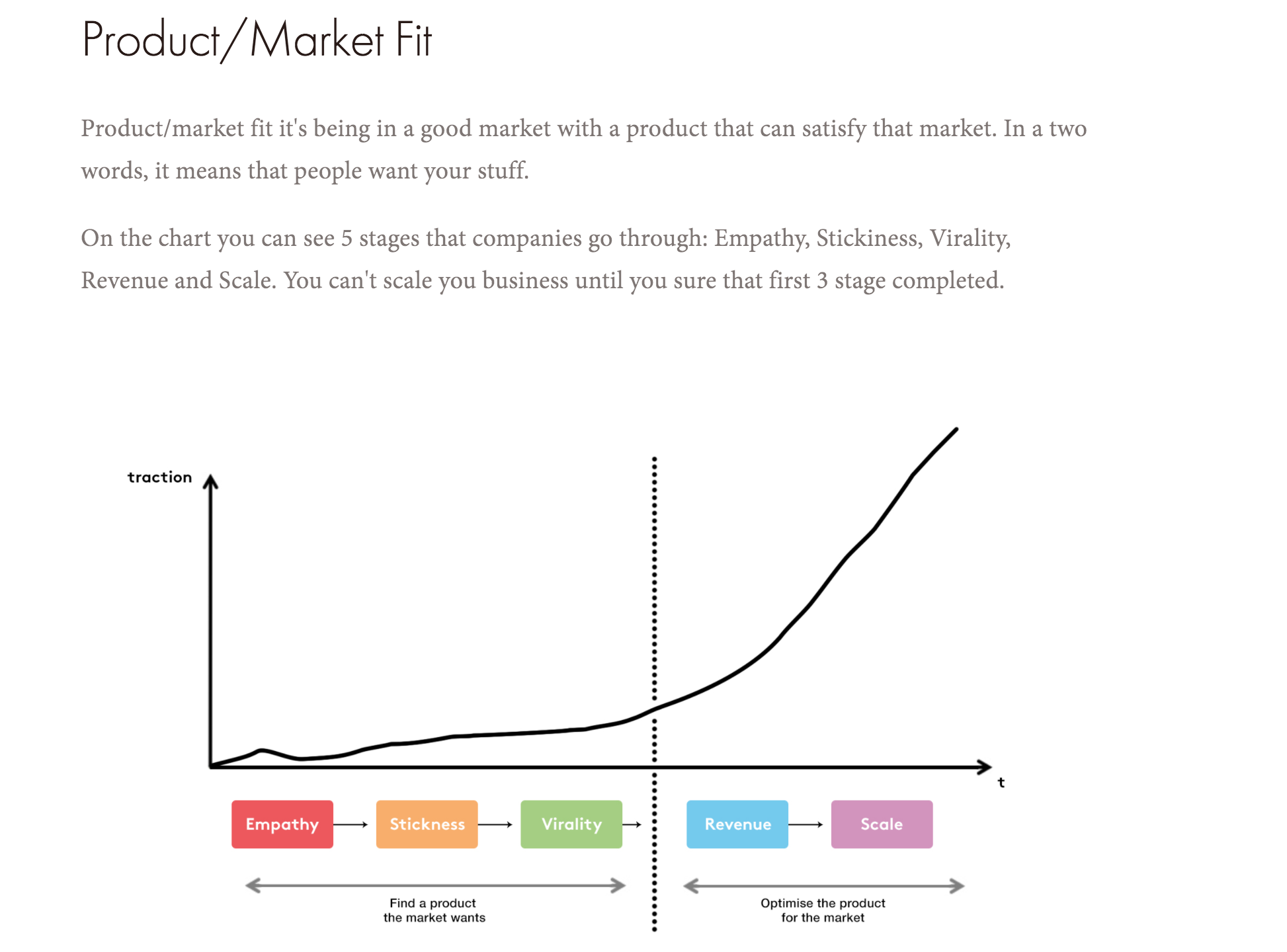
Task: Click the vertical dotted divider line
Action: point(654,694)
